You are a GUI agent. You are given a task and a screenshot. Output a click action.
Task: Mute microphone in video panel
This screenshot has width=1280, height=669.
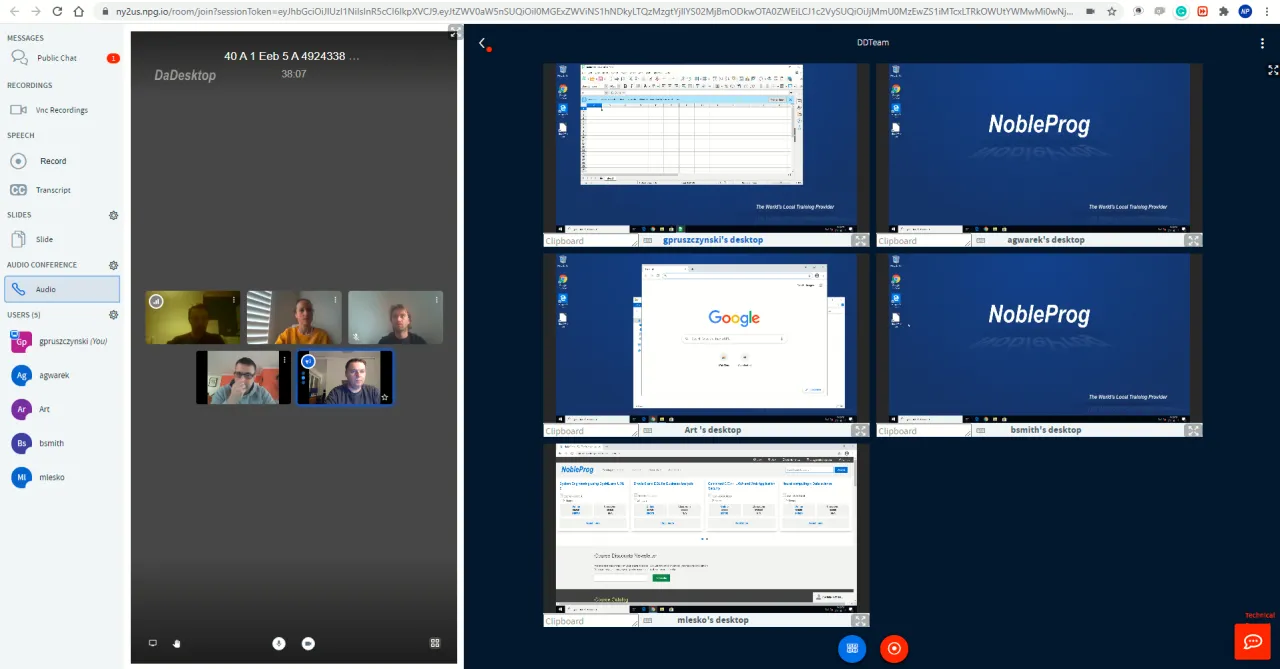279,643
